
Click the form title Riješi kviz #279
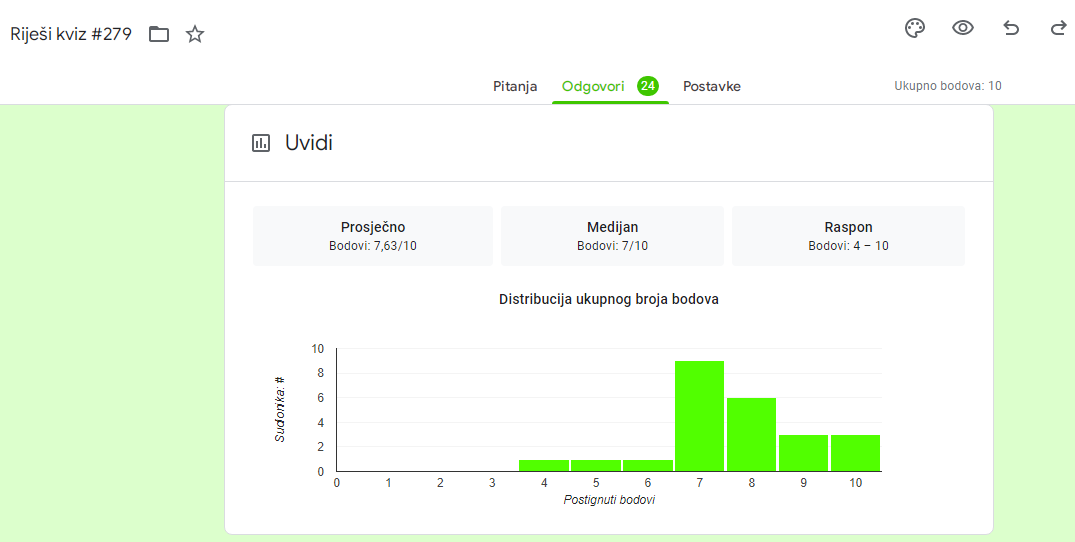pos(71,34)
